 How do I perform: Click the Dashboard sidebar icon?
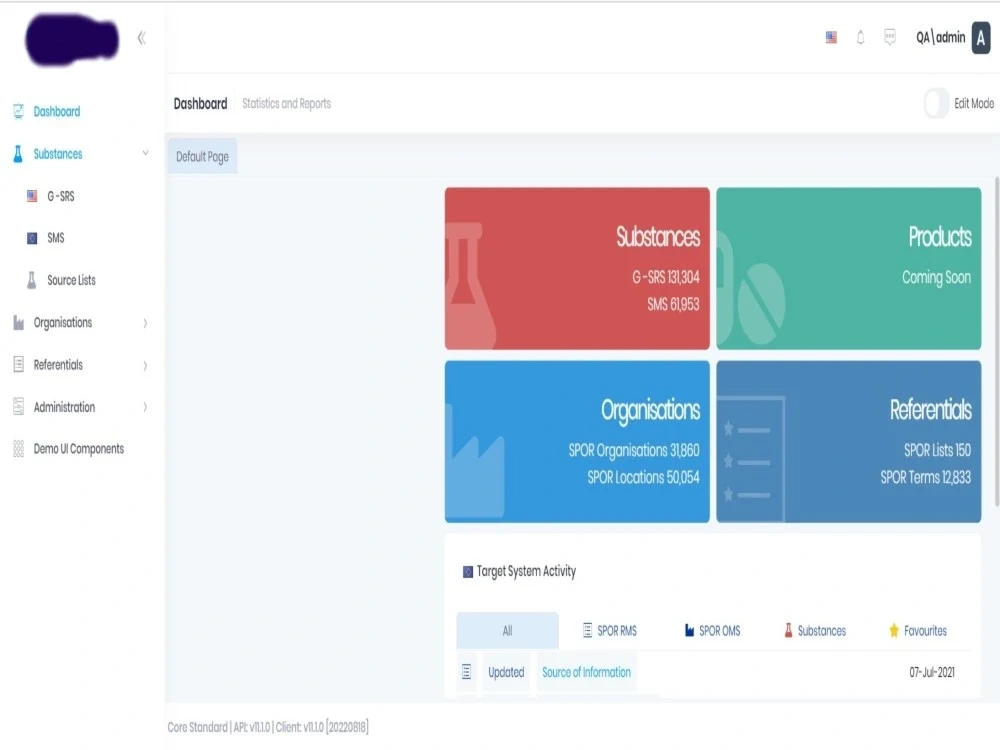coord(17,111)
